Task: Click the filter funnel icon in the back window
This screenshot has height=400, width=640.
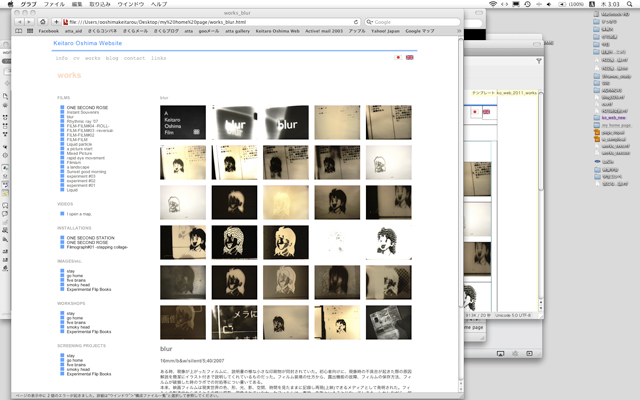Action: pyautogui.click(x=539, y=61)
